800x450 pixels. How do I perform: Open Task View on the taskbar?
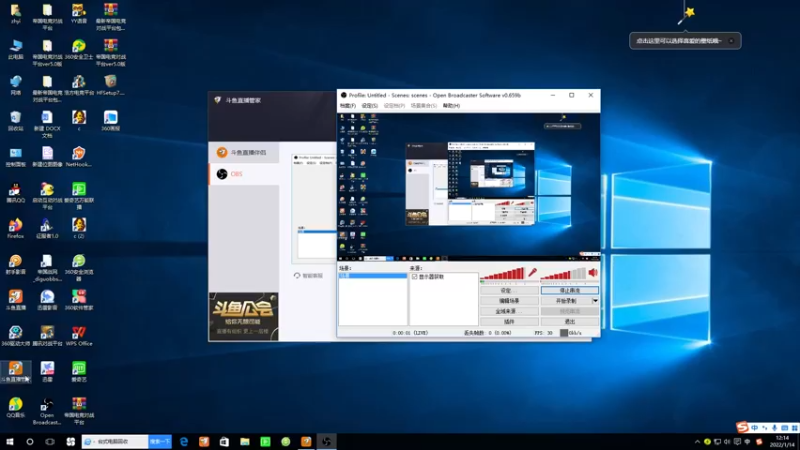pos(49,442)
